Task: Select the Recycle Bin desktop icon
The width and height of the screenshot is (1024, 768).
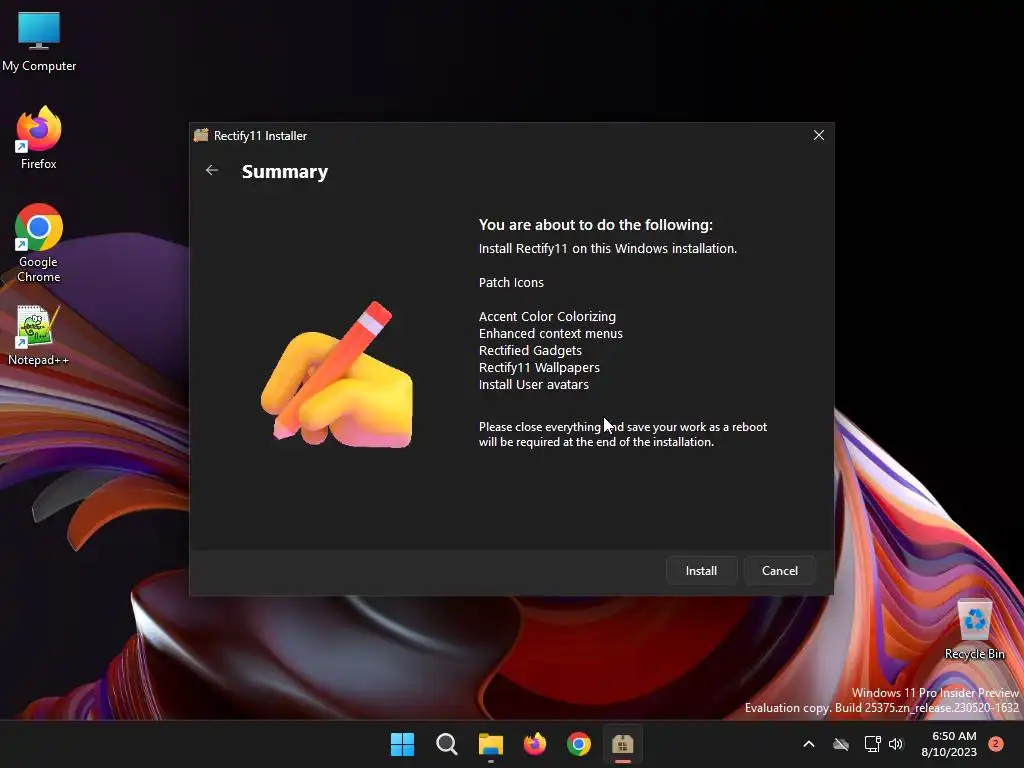Action: coord(974,630)
